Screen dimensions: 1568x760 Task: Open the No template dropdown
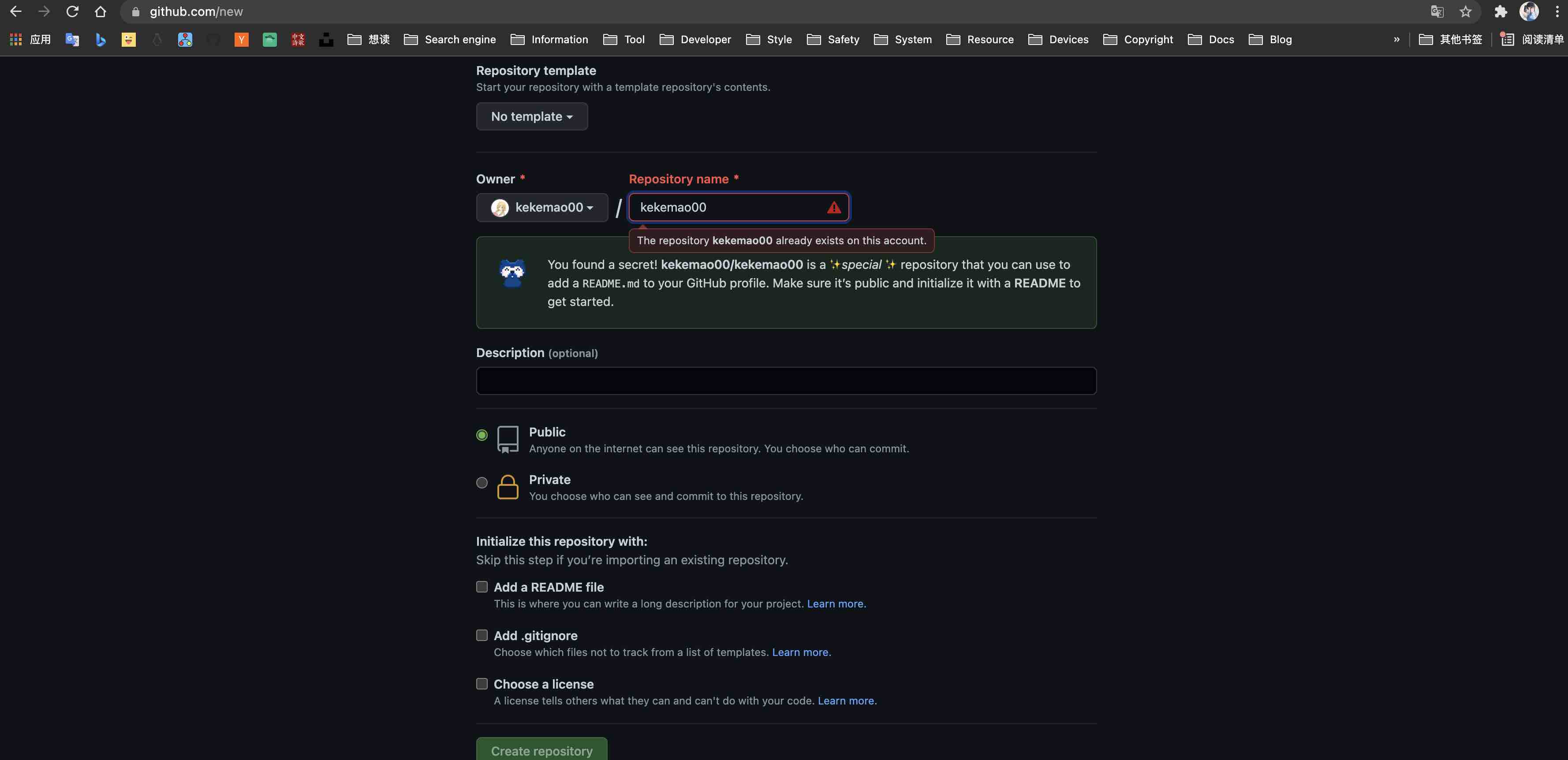[x=531, y=116]
